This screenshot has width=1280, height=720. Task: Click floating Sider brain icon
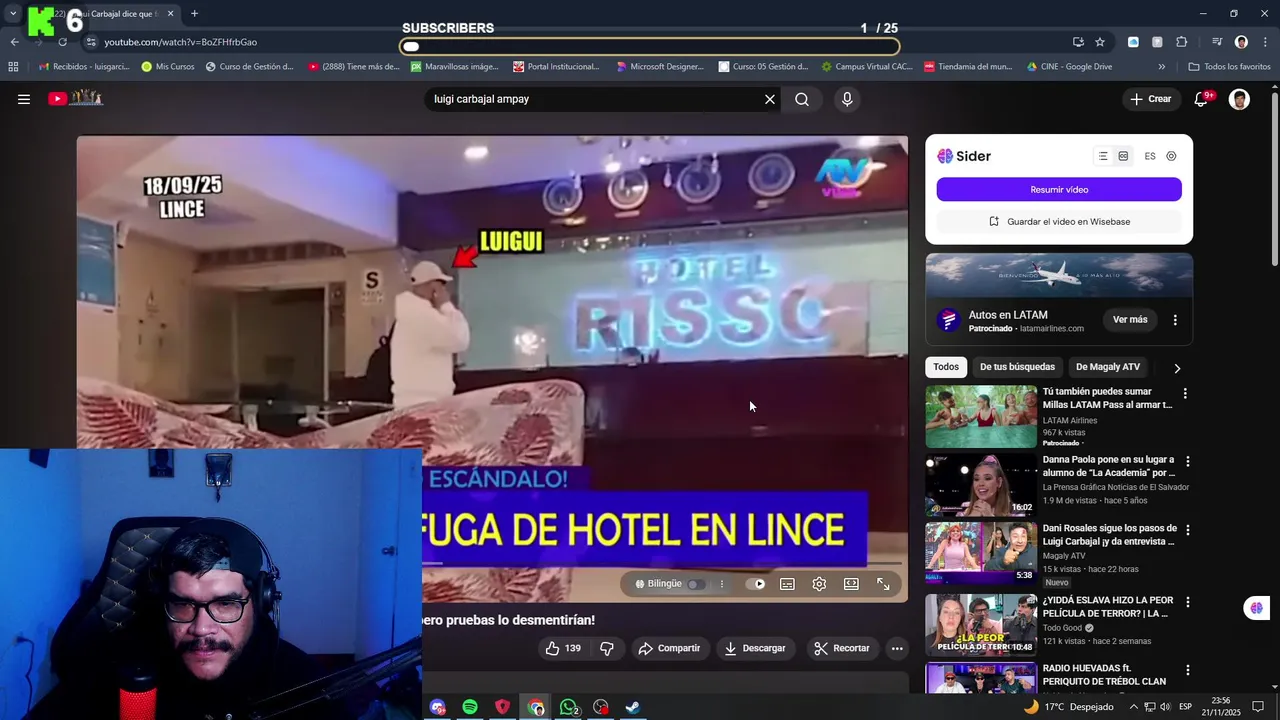click(x=1256, y=608)
